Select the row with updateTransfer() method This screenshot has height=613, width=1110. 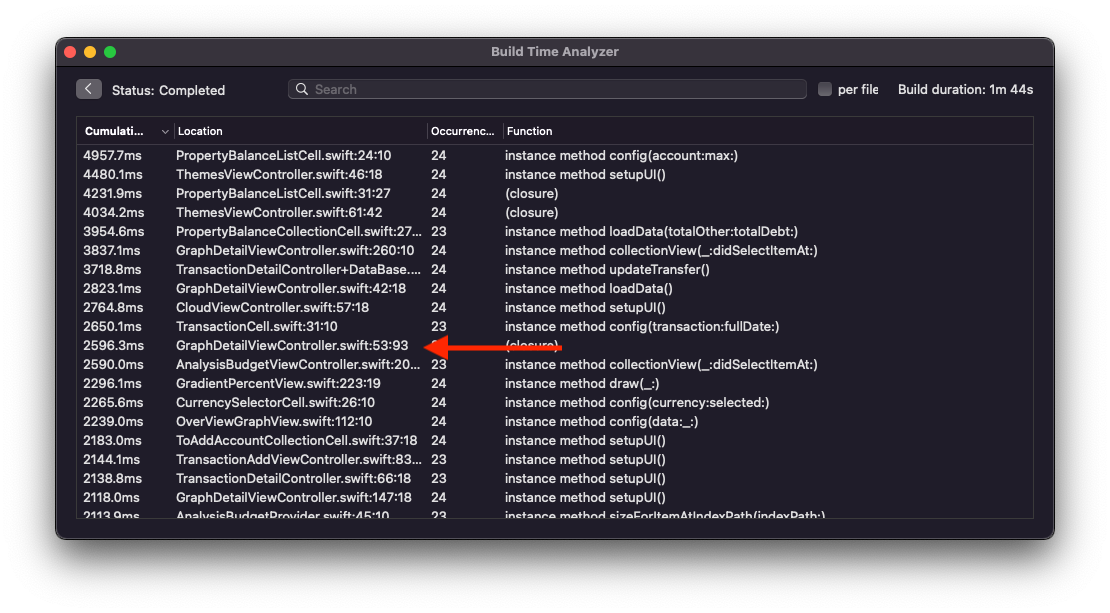(x=554, y=270)
